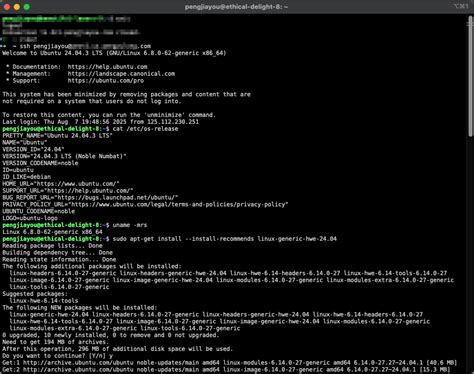Click the ssh pengjiayou command line
The width and height of the screenshot is (474, 374).
[85, 46]
